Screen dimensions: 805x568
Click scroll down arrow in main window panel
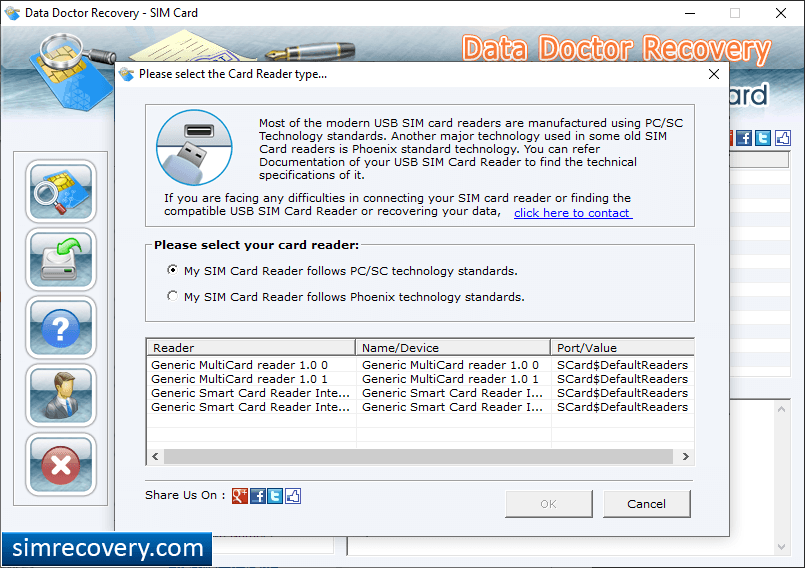coord(781,547)
